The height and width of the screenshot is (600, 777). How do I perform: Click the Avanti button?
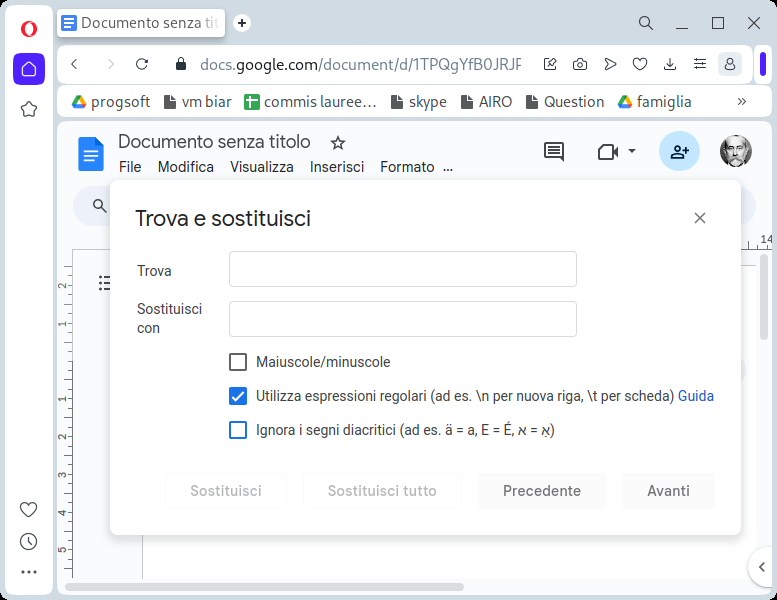coord(668,491)
